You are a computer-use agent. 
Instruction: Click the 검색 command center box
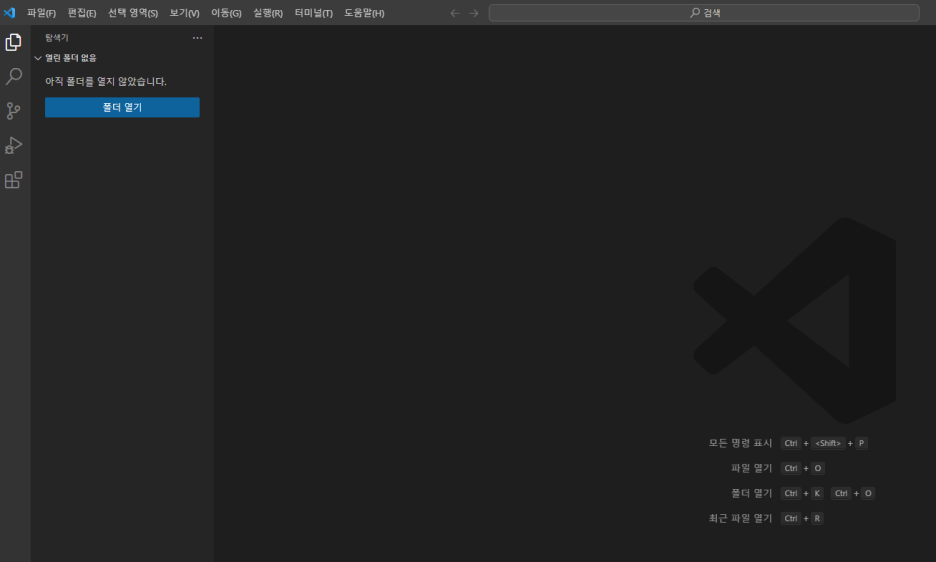(x=704, y=13)
